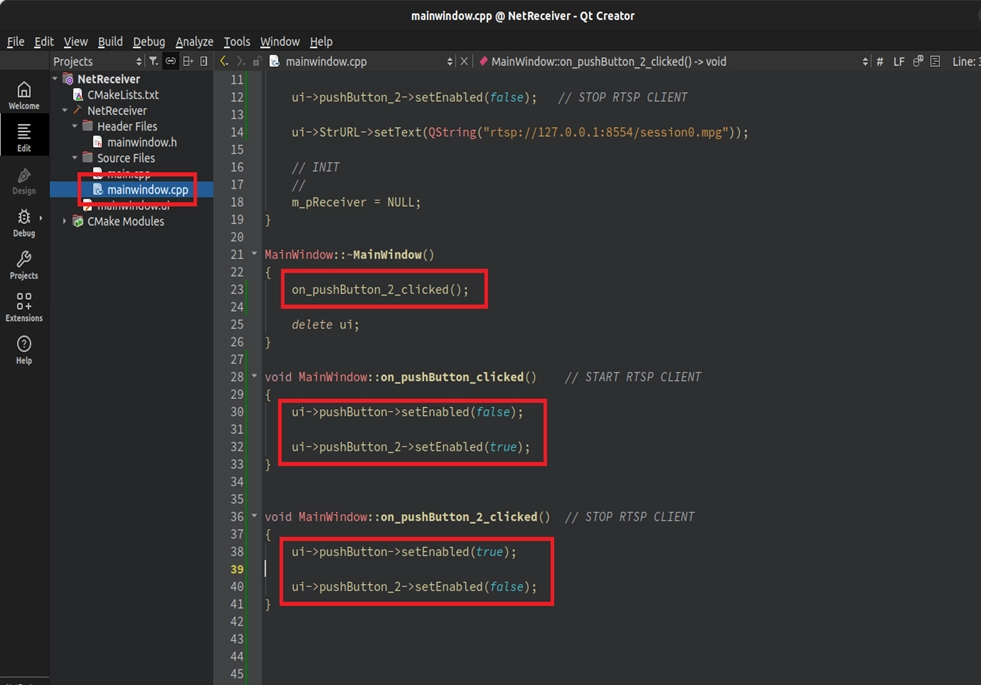The width and height of the screenshot is (981, 685).
Task: Open the Debug menu
Action: (x=149, y=41)
